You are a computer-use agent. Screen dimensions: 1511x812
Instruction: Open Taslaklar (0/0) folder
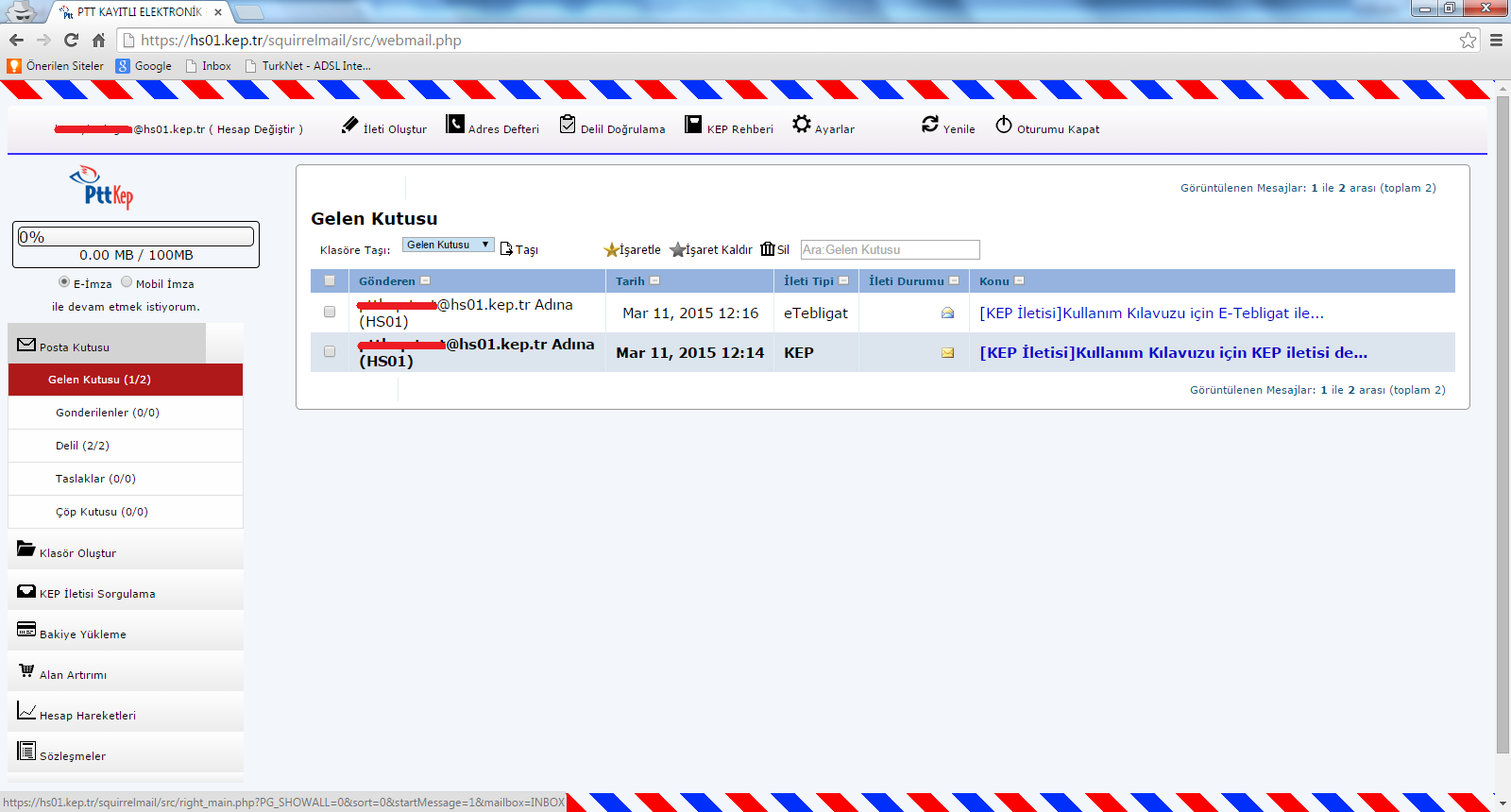pos(126,479)
